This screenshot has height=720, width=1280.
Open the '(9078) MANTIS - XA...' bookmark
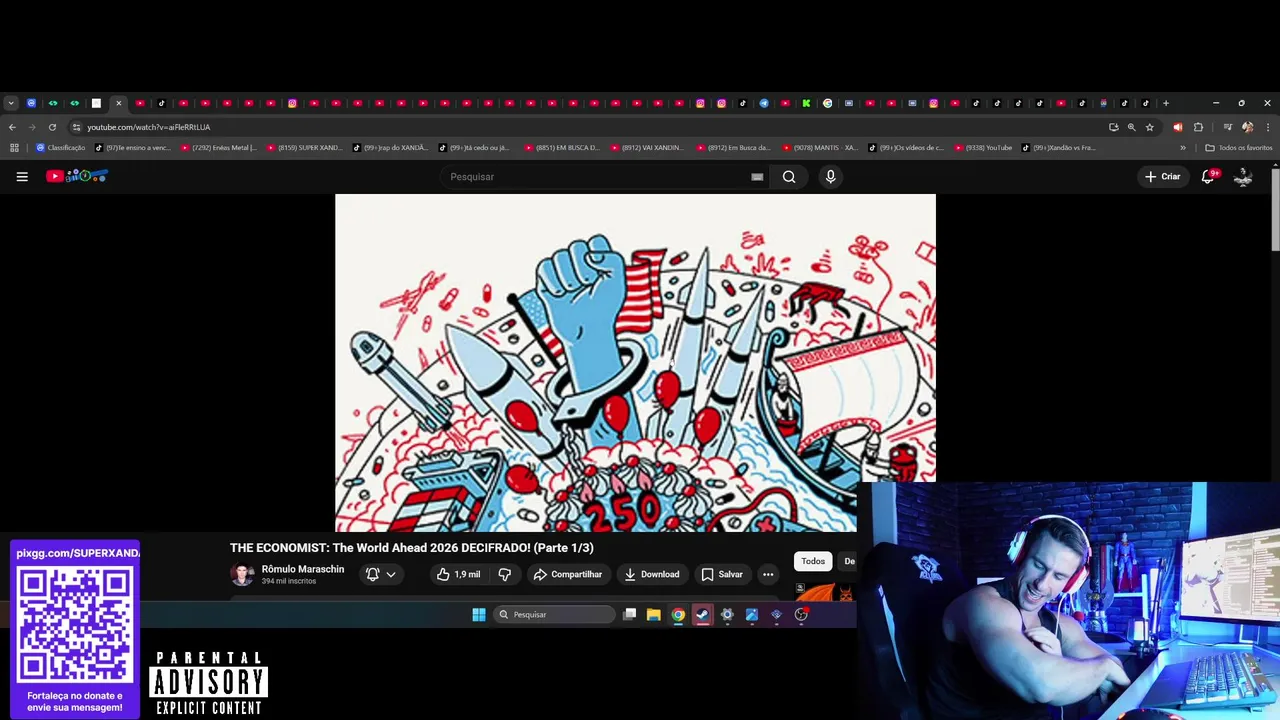(x=821, y=148)
